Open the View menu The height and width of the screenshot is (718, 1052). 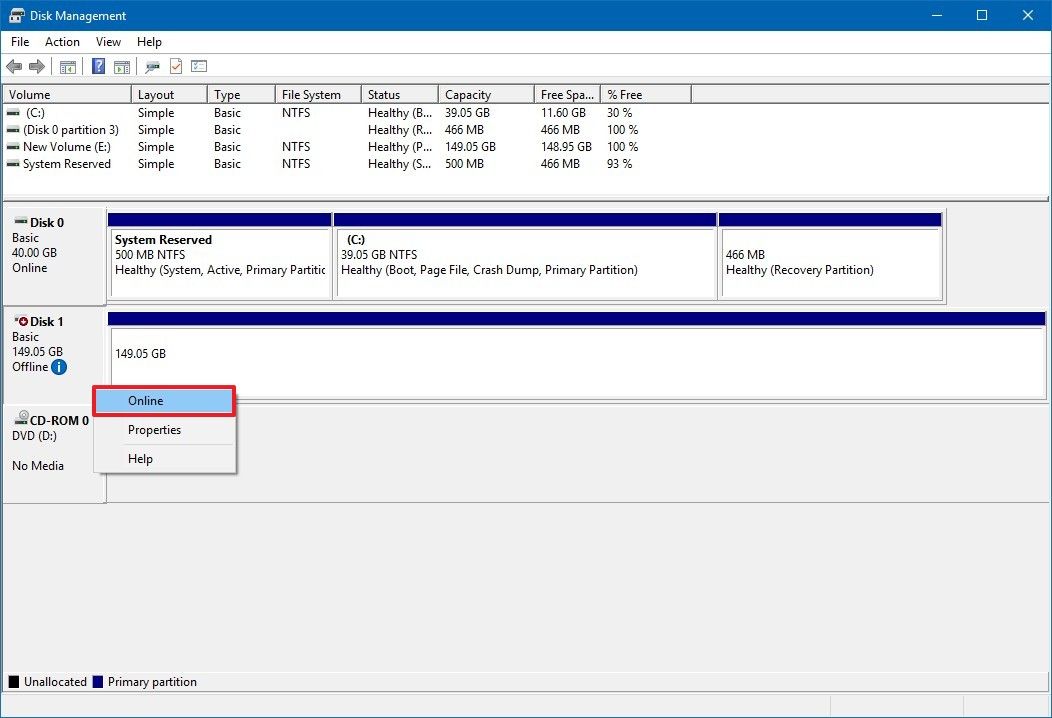[108, 42]
